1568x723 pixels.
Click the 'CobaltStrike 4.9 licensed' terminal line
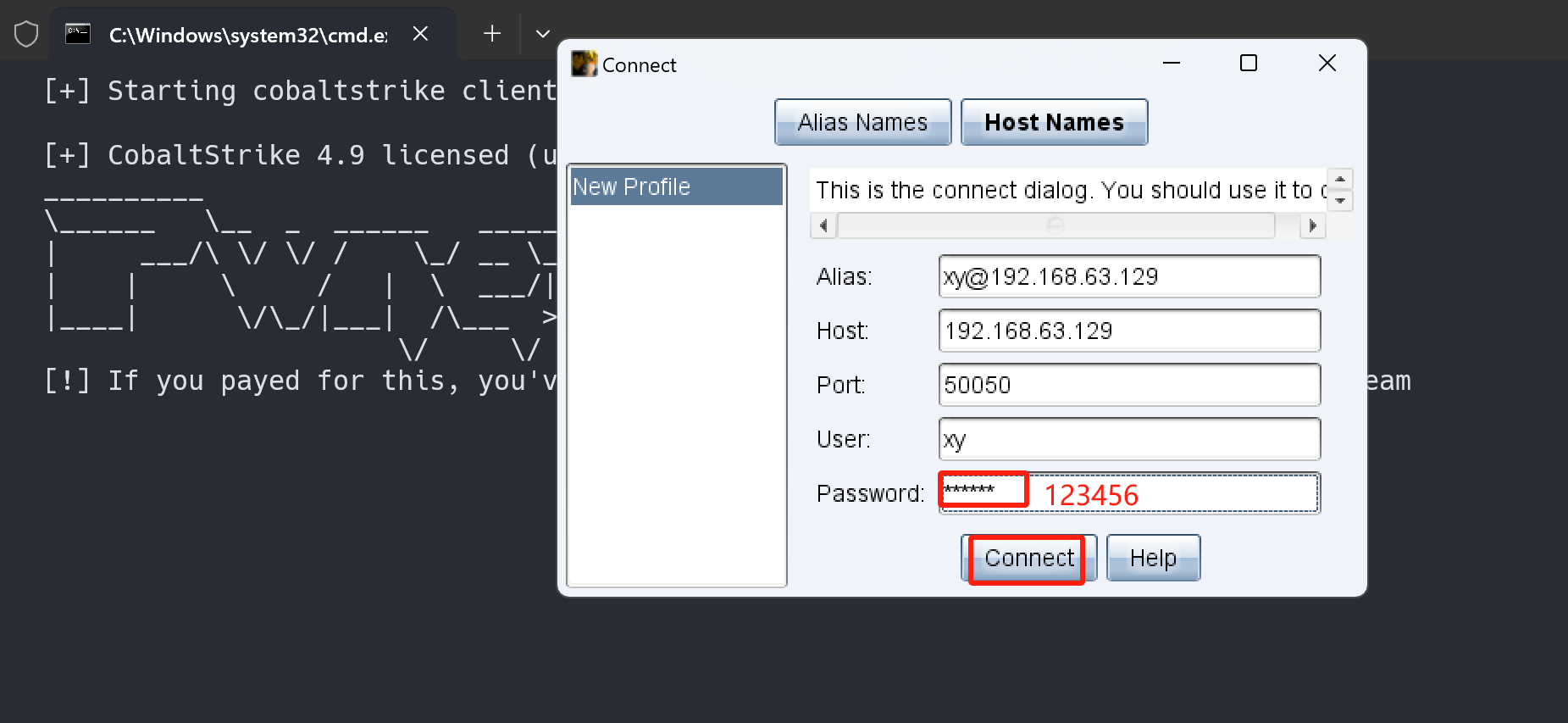300,155
